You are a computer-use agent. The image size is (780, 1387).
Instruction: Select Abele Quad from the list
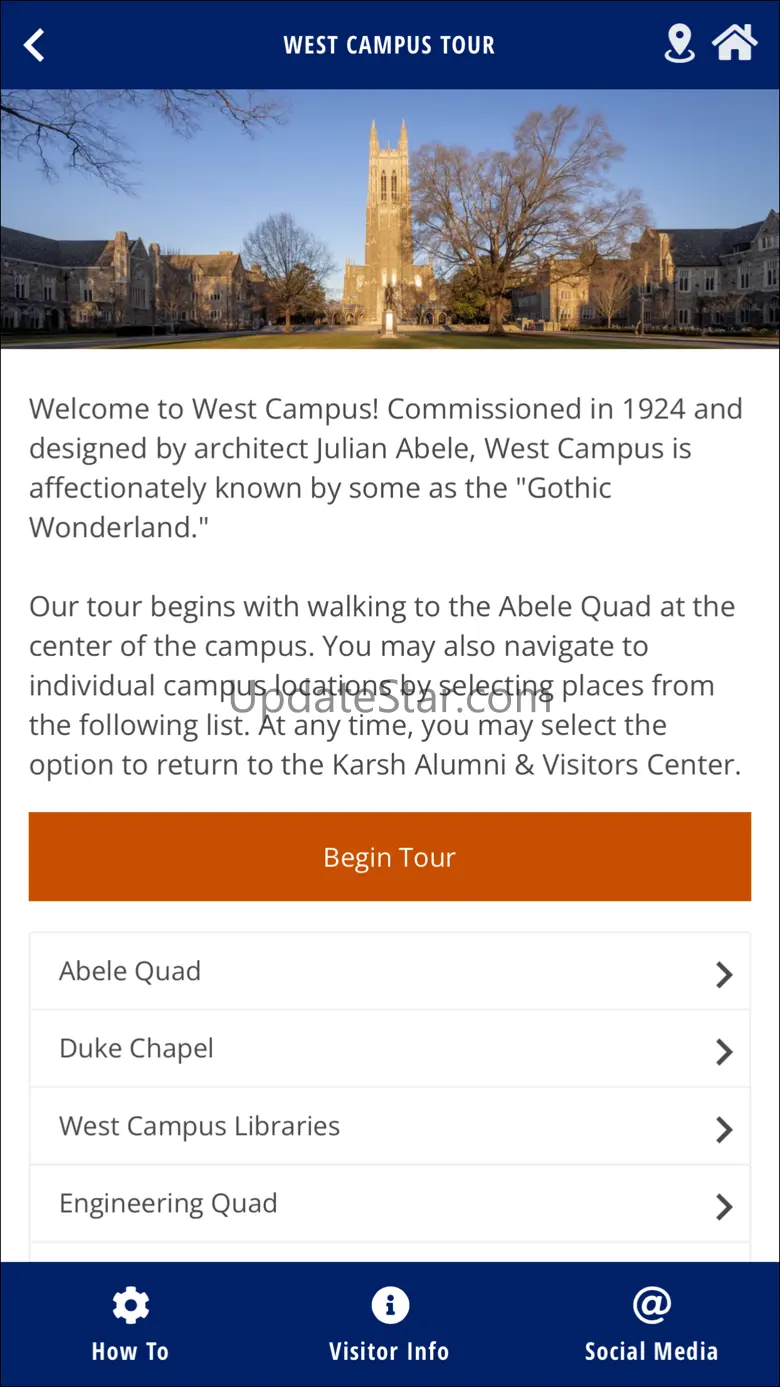130,971
